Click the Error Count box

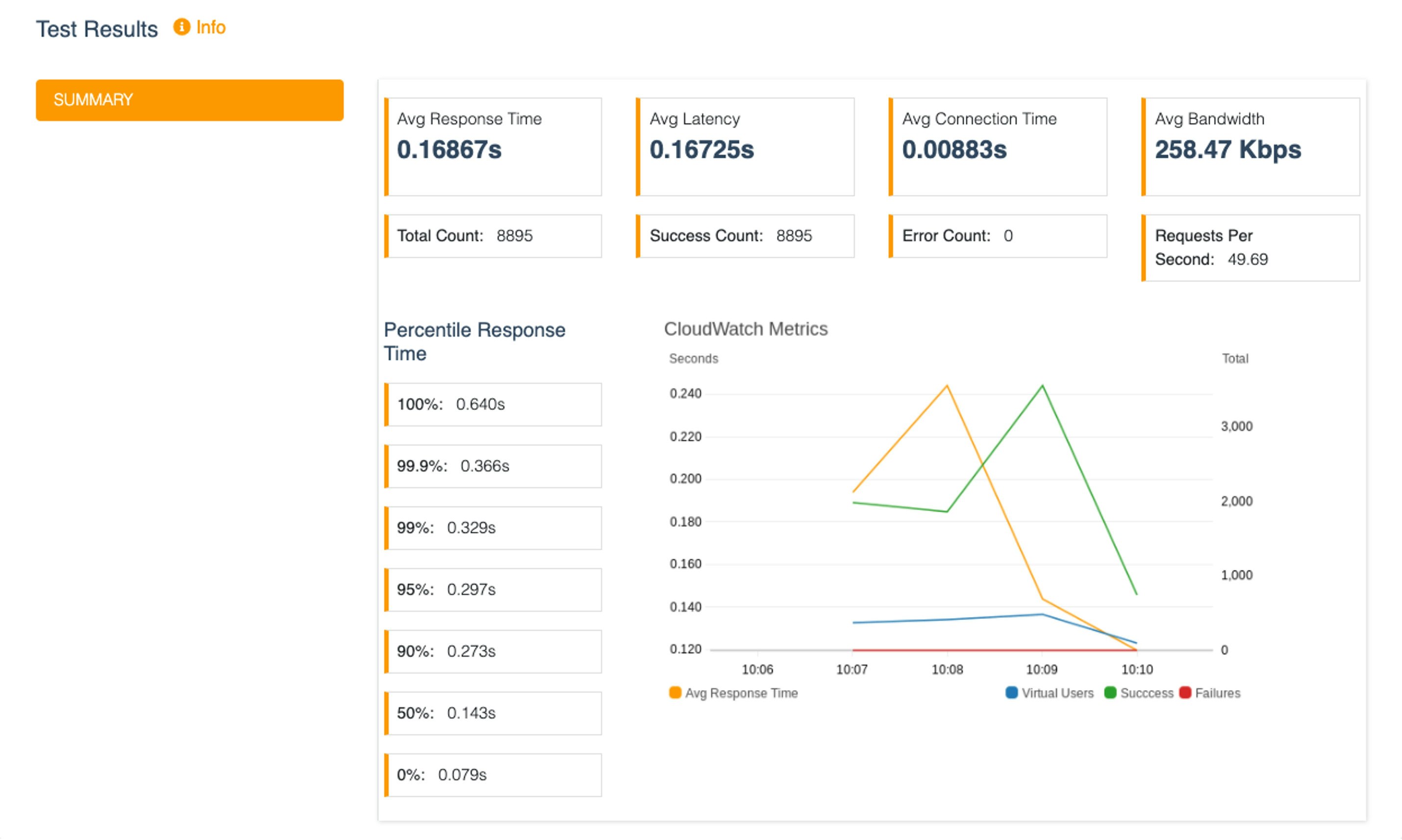pos(997,236)
